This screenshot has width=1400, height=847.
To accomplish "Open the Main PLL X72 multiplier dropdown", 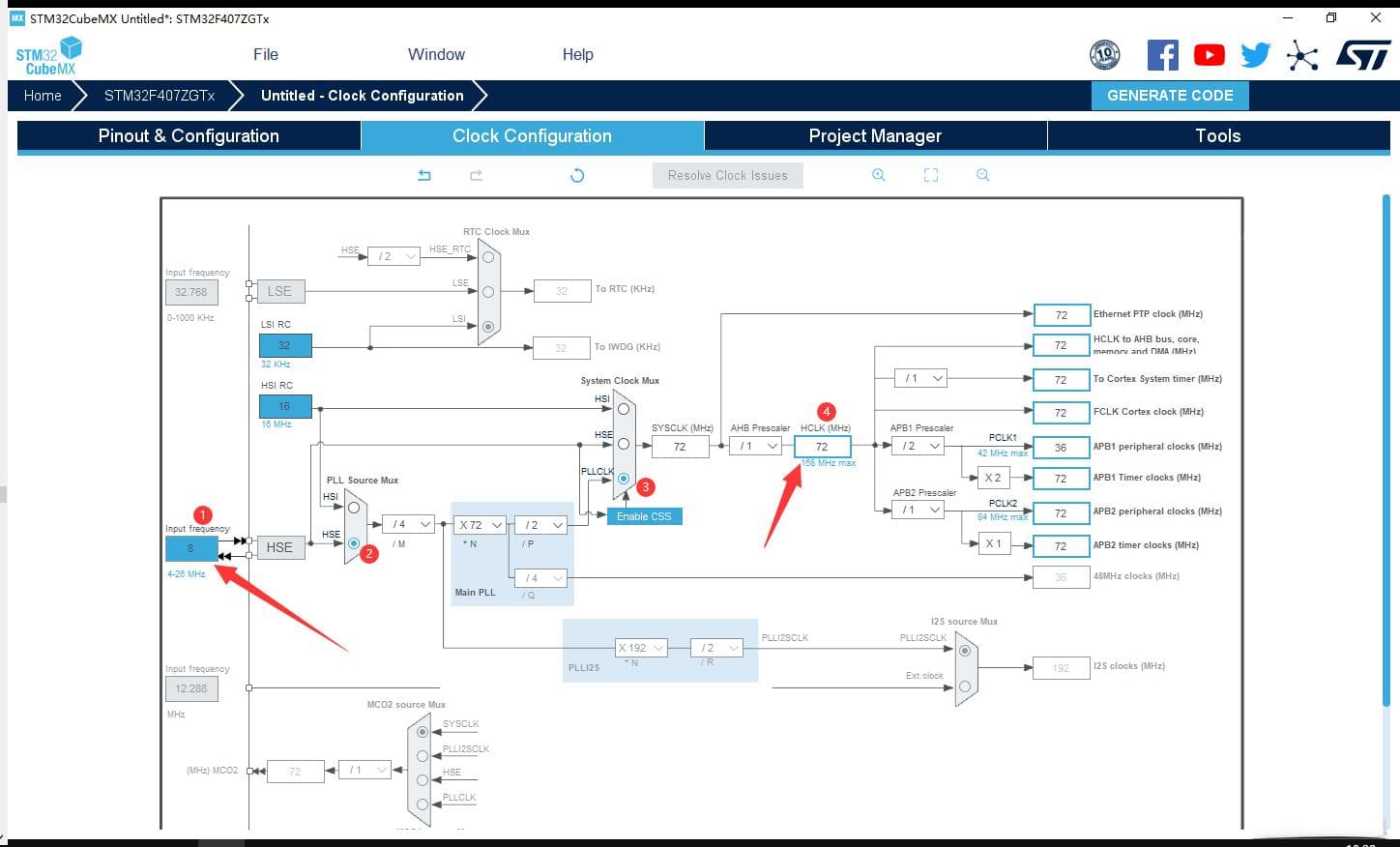I will tap(480, 525).
